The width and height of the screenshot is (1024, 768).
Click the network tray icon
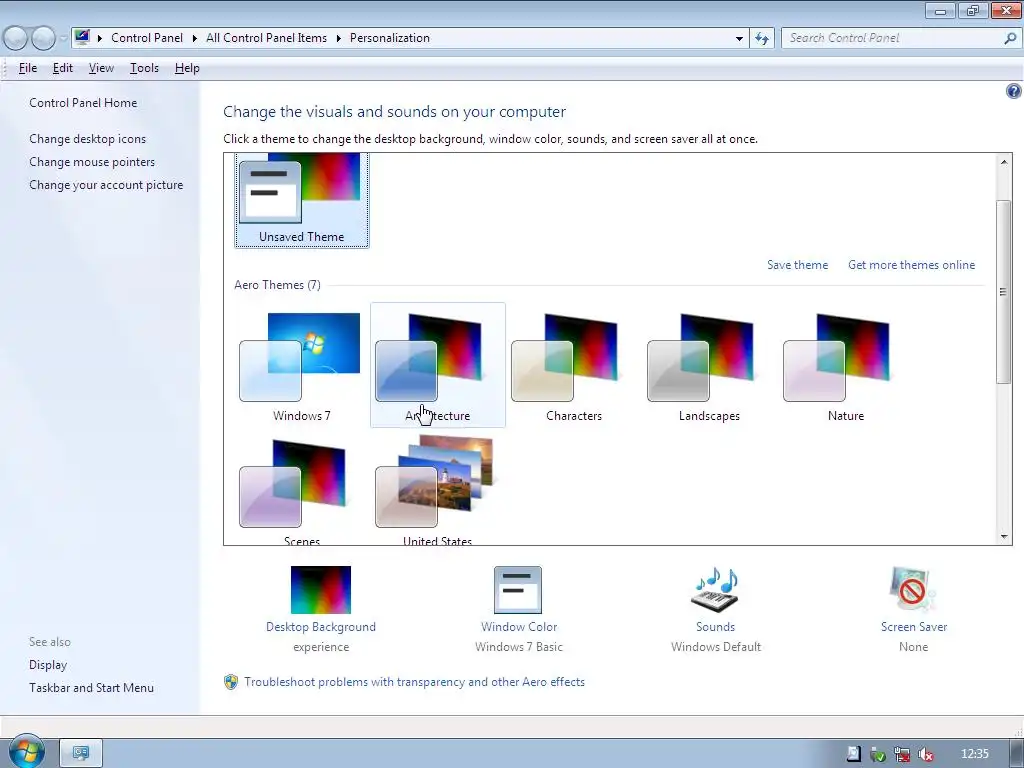tap(902, 754)
